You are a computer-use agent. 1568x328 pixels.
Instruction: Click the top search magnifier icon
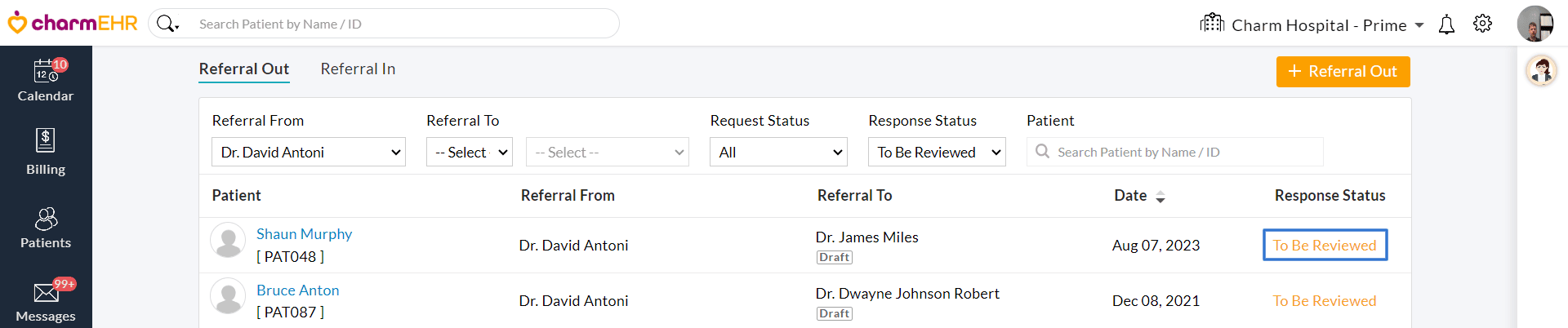(167, 24)
